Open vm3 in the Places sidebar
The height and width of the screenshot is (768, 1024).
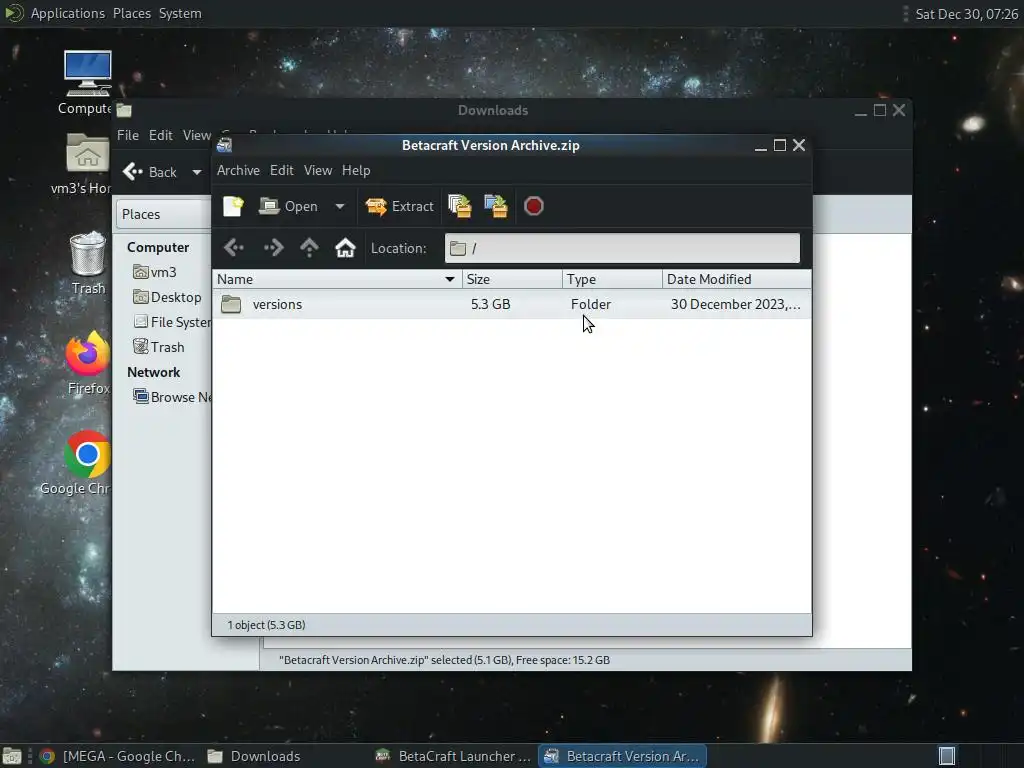tap(155, 272)
